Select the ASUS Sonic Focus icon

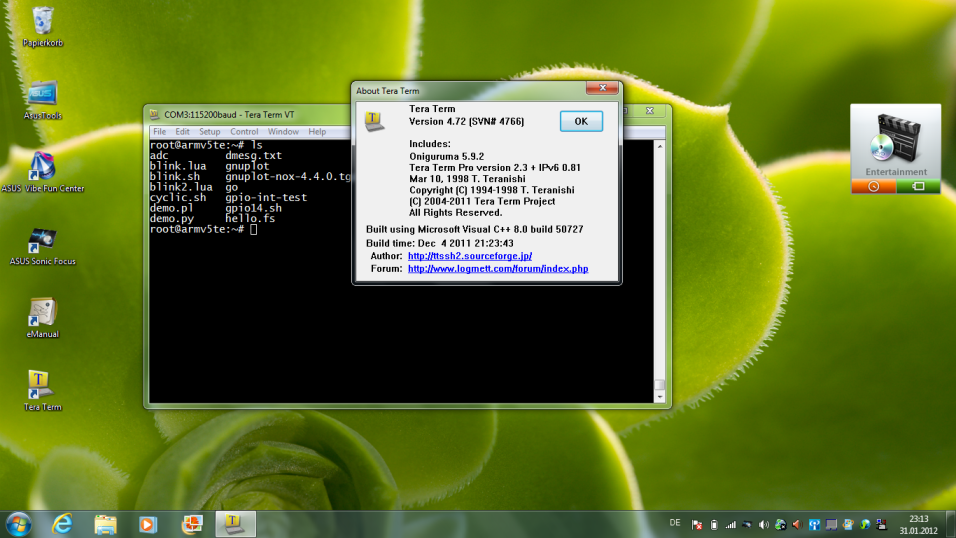[43, 245]
